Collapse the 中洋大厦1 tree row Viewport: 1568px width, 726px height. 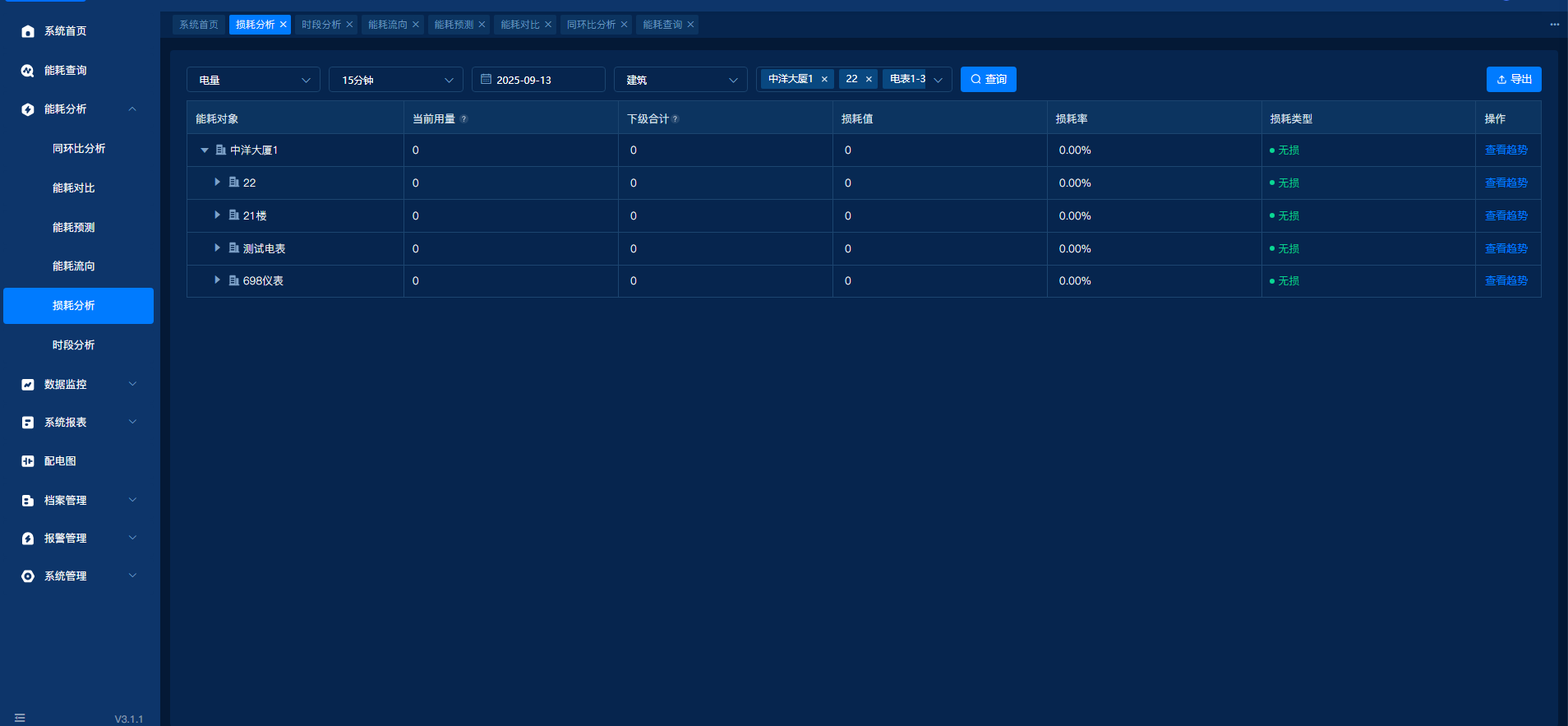pos(205,150)
